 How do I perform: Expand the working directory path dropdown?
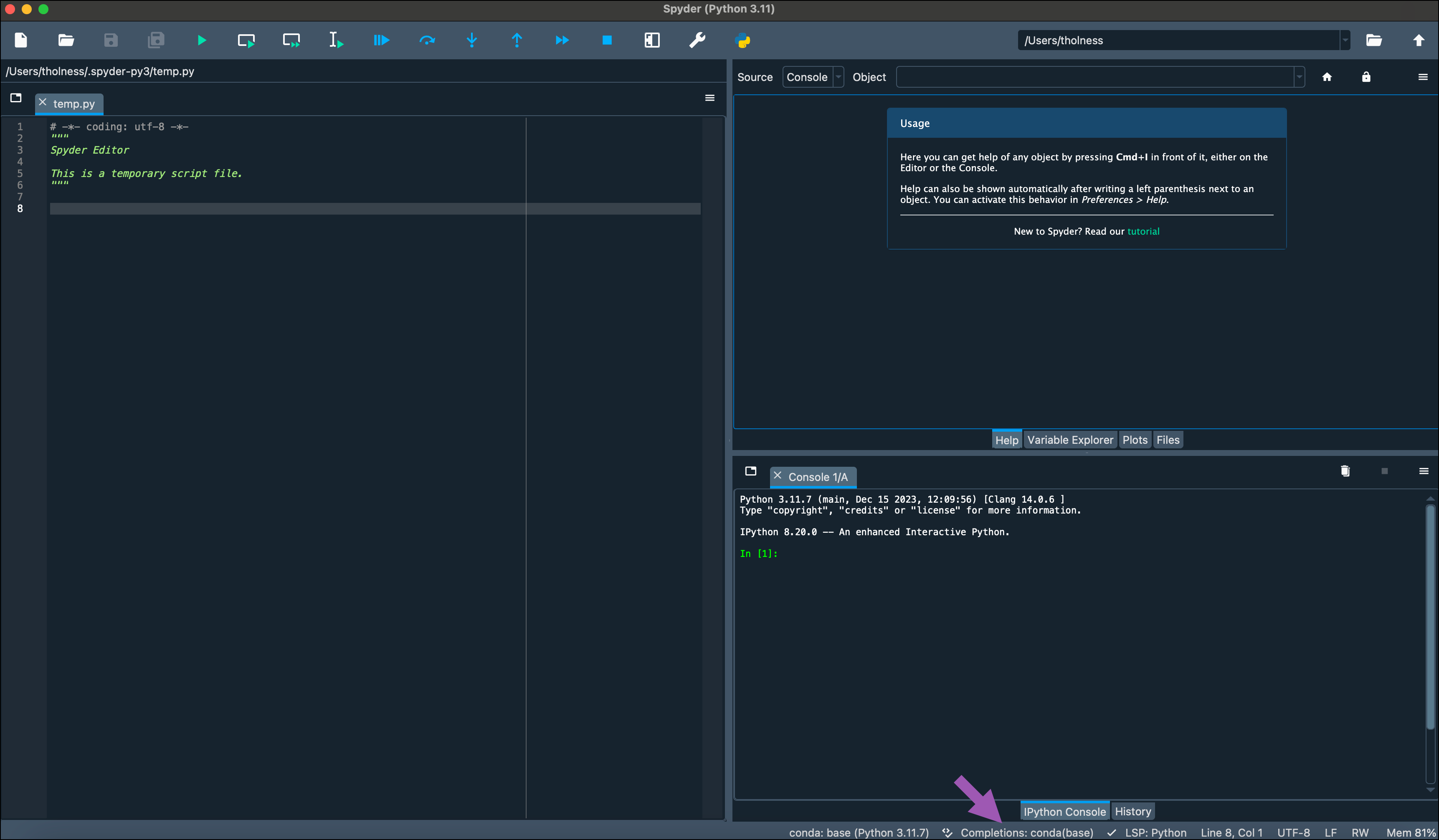(1345, 40)
